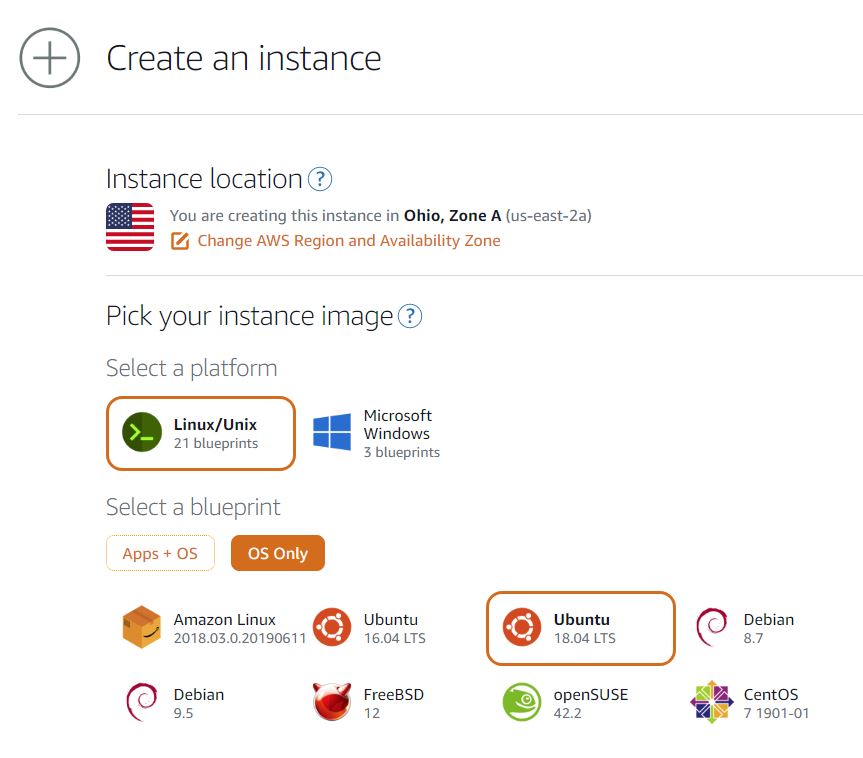
Task: Choose the openSUSE 42.2 blueprint
Action: pos(565,703)
